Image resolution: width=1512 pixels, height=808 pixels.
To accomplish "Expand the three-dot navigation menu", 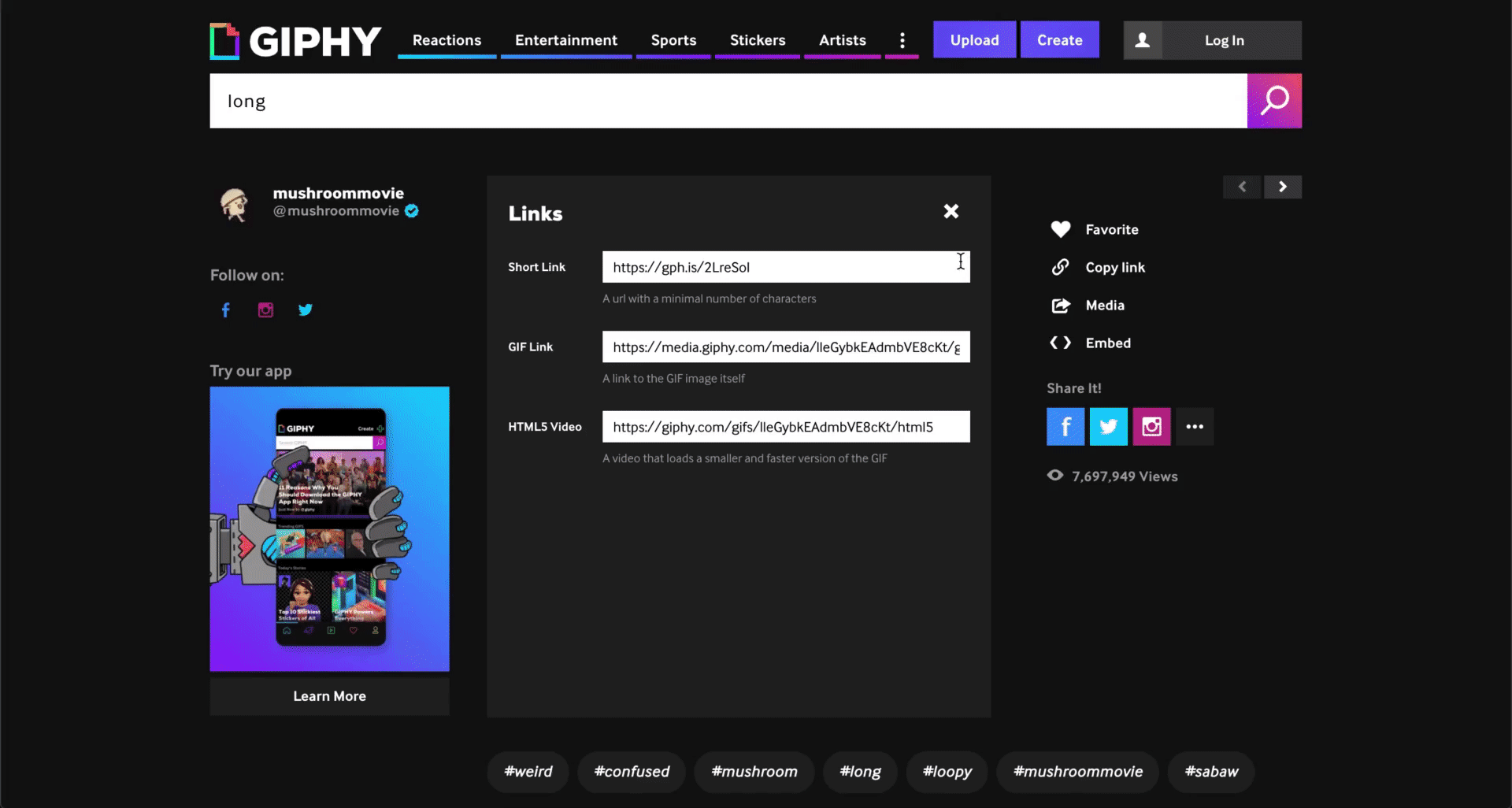I will [x=902, y=40].
